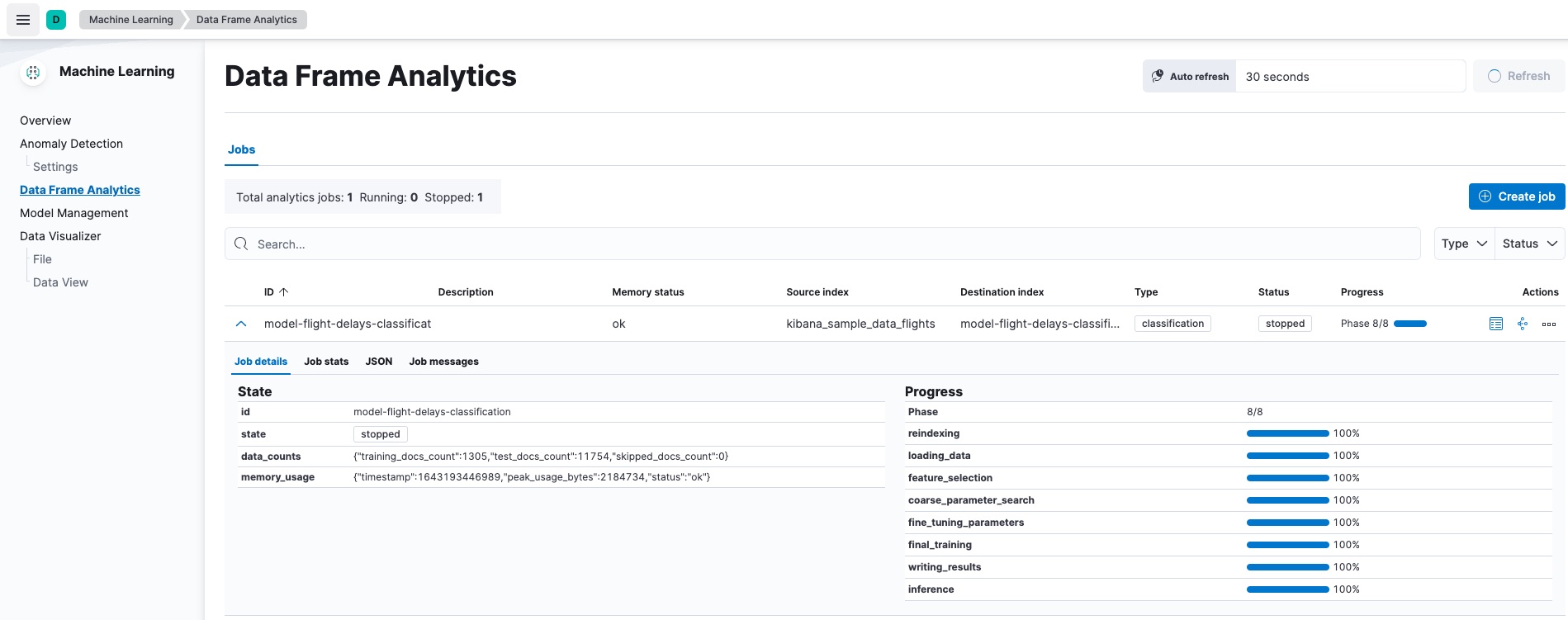Screen dimensions: 1568x620
Task: Switch to the Job stats tab
Action: (x=326, y=362)
